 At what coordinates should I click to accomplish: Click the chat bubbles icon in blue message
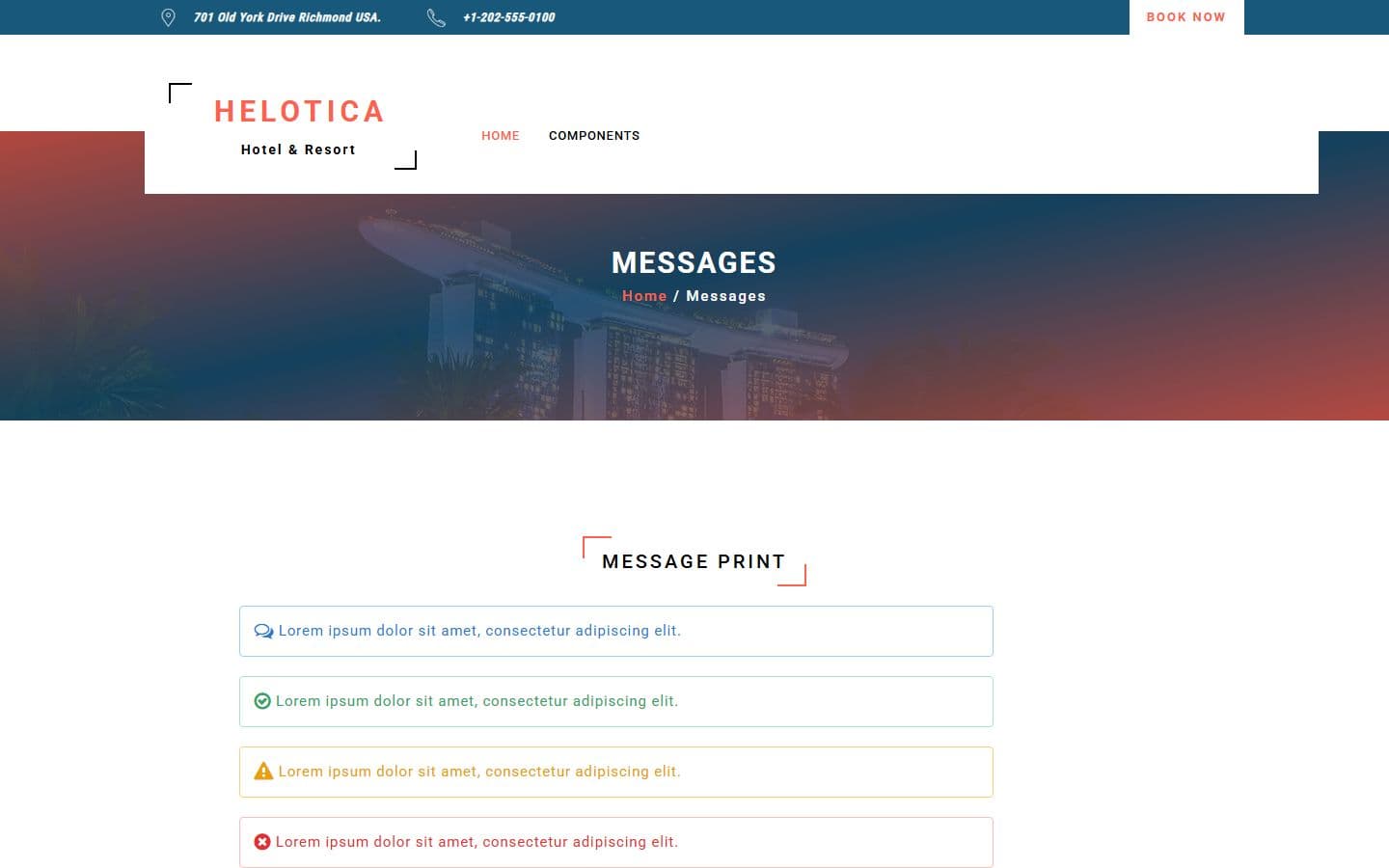tap(263, 631)
